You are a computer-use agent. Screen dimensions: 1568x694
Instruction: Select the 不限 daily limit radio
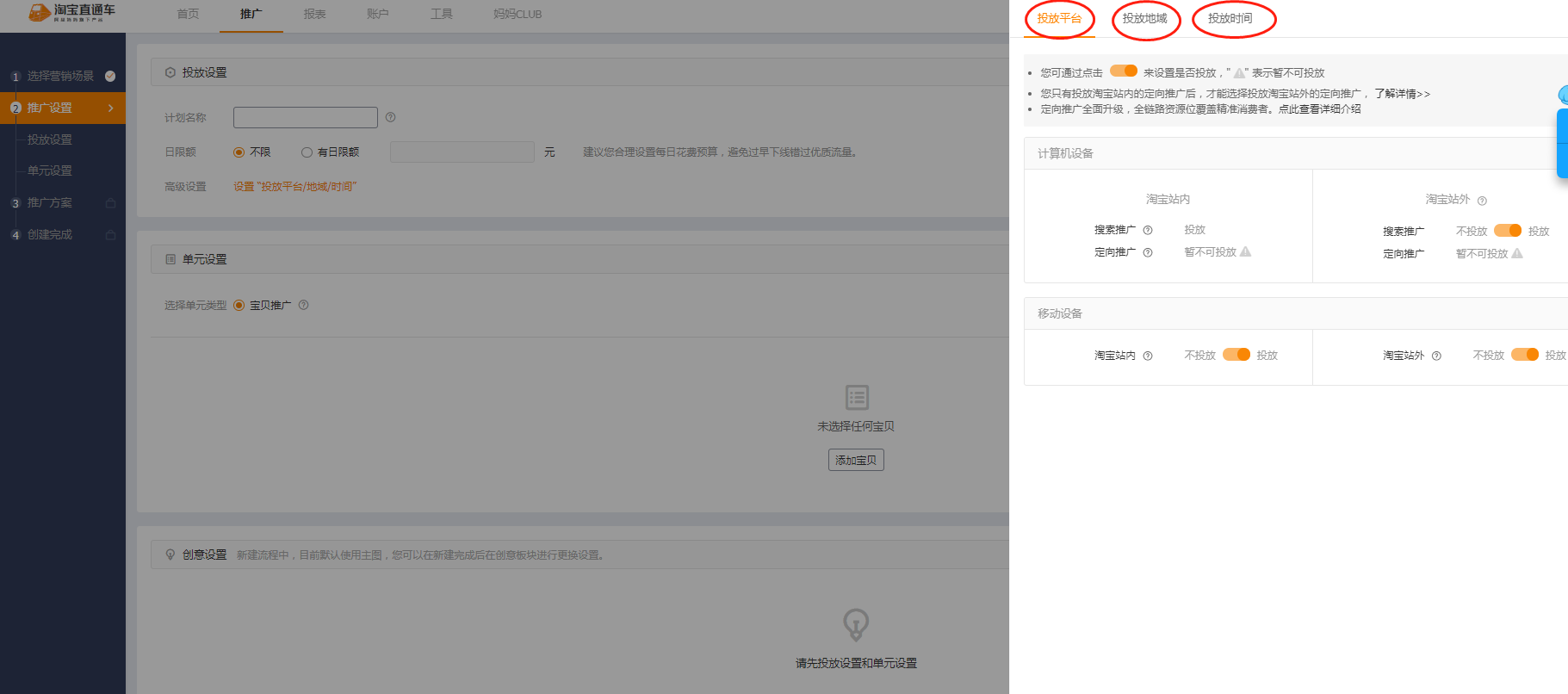[x=239, y=152]
